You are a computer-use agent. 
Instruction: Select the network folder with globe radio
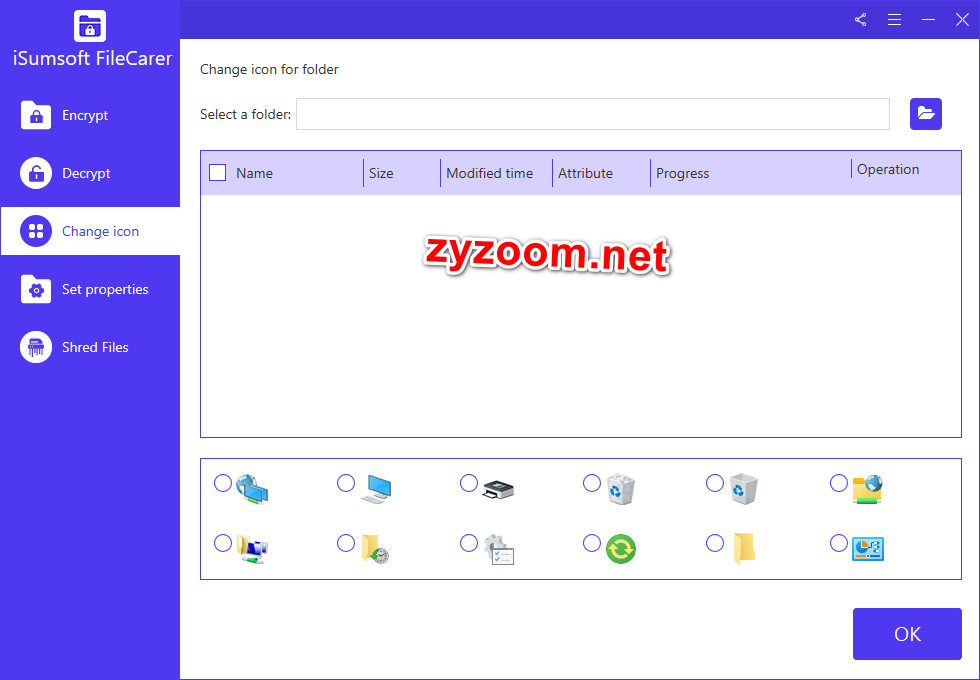839,483
